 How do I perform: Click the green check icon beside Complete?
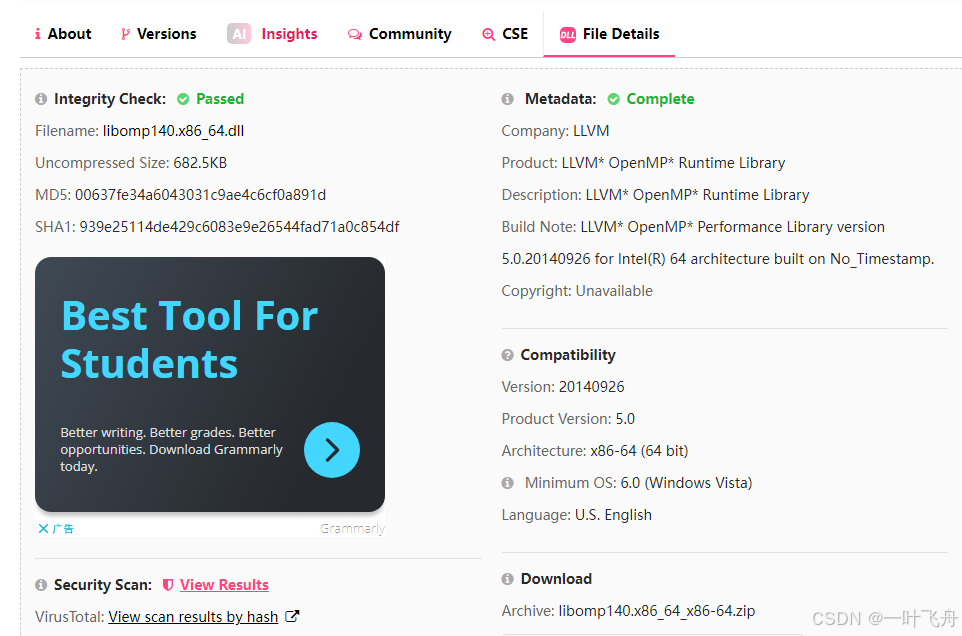coord(614,99)
